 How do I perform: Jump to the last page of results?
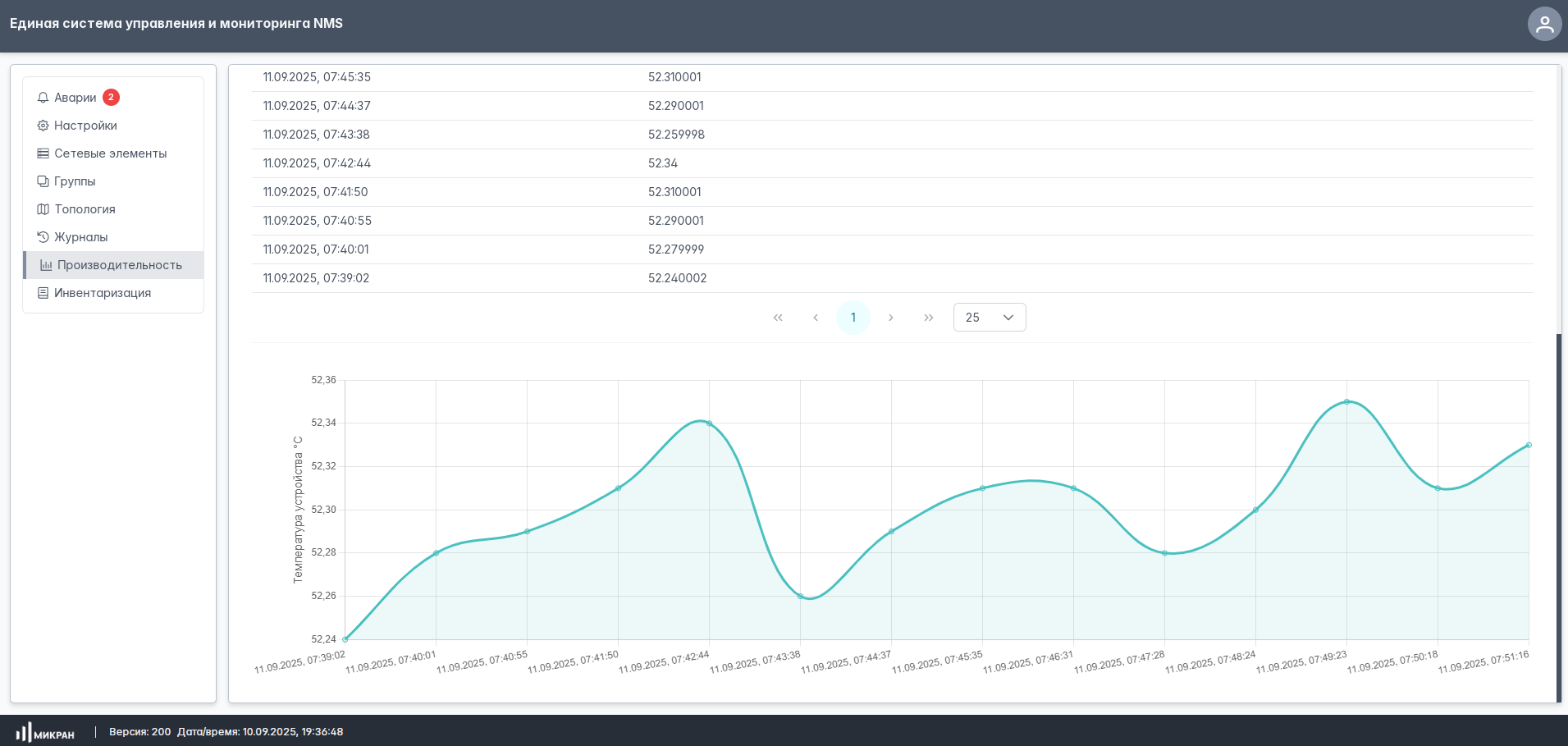(929, 318)
